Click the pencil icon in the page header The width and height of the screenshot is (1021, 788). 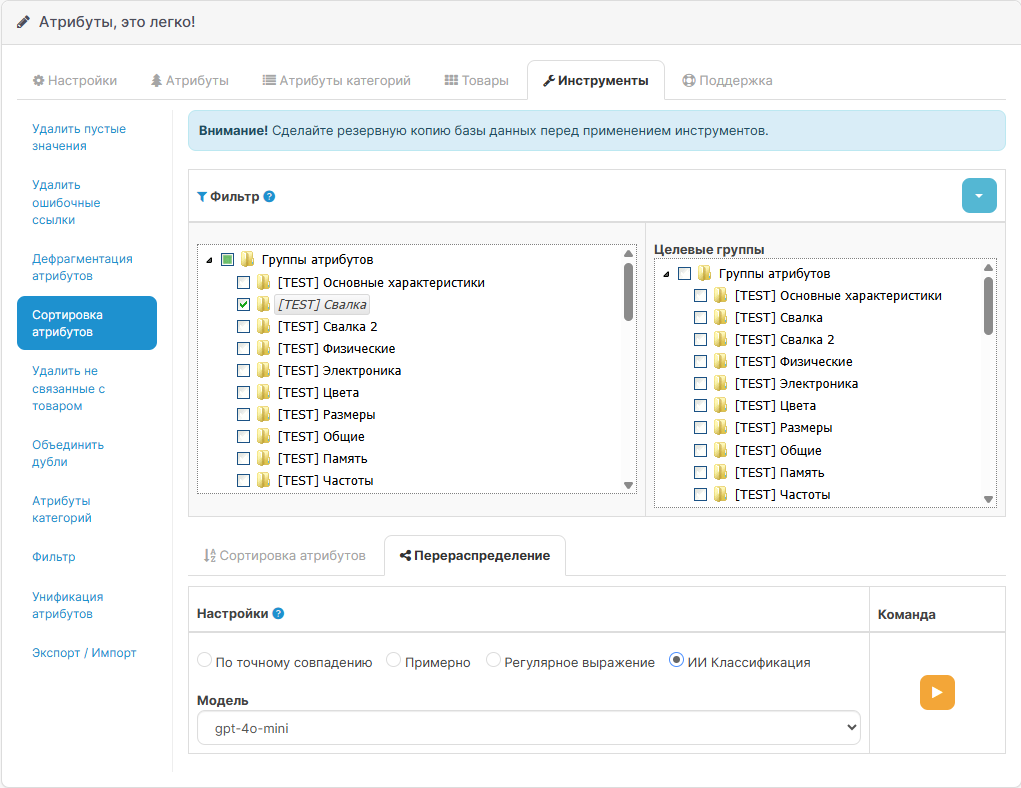point(23,22)
